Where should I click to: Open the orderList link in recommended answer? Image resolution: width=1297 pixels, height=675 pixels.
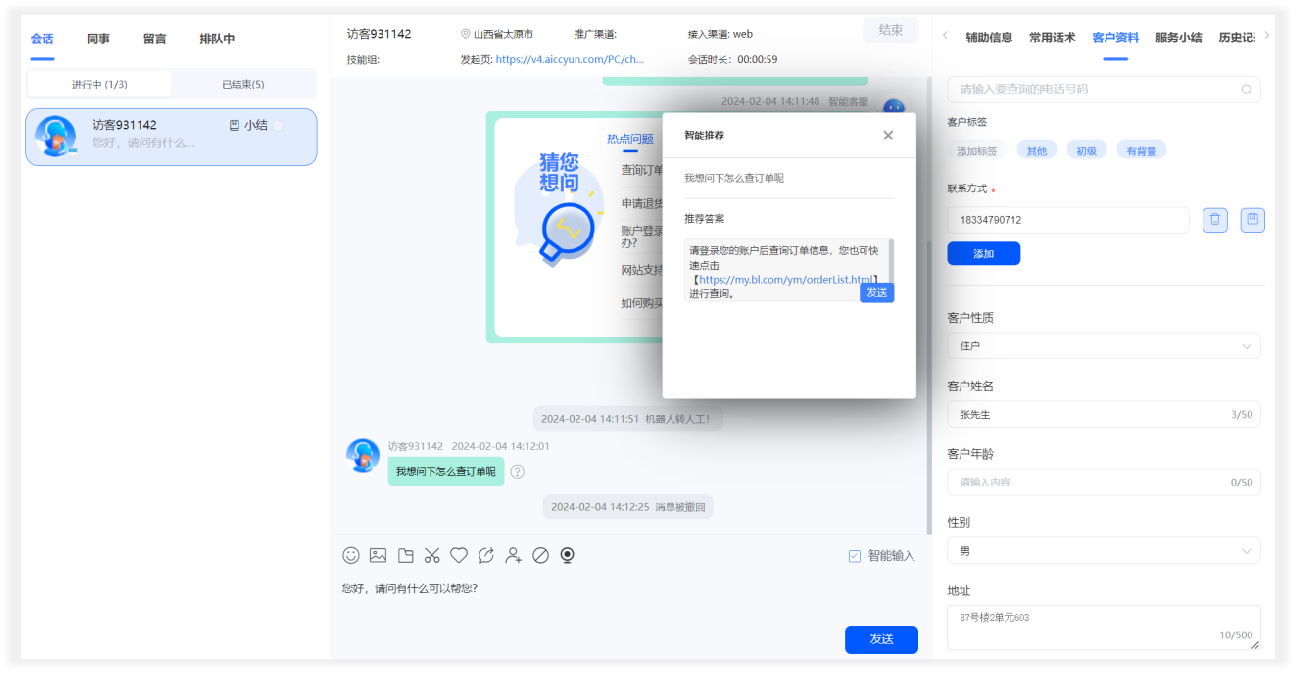(x=785, y=280)
